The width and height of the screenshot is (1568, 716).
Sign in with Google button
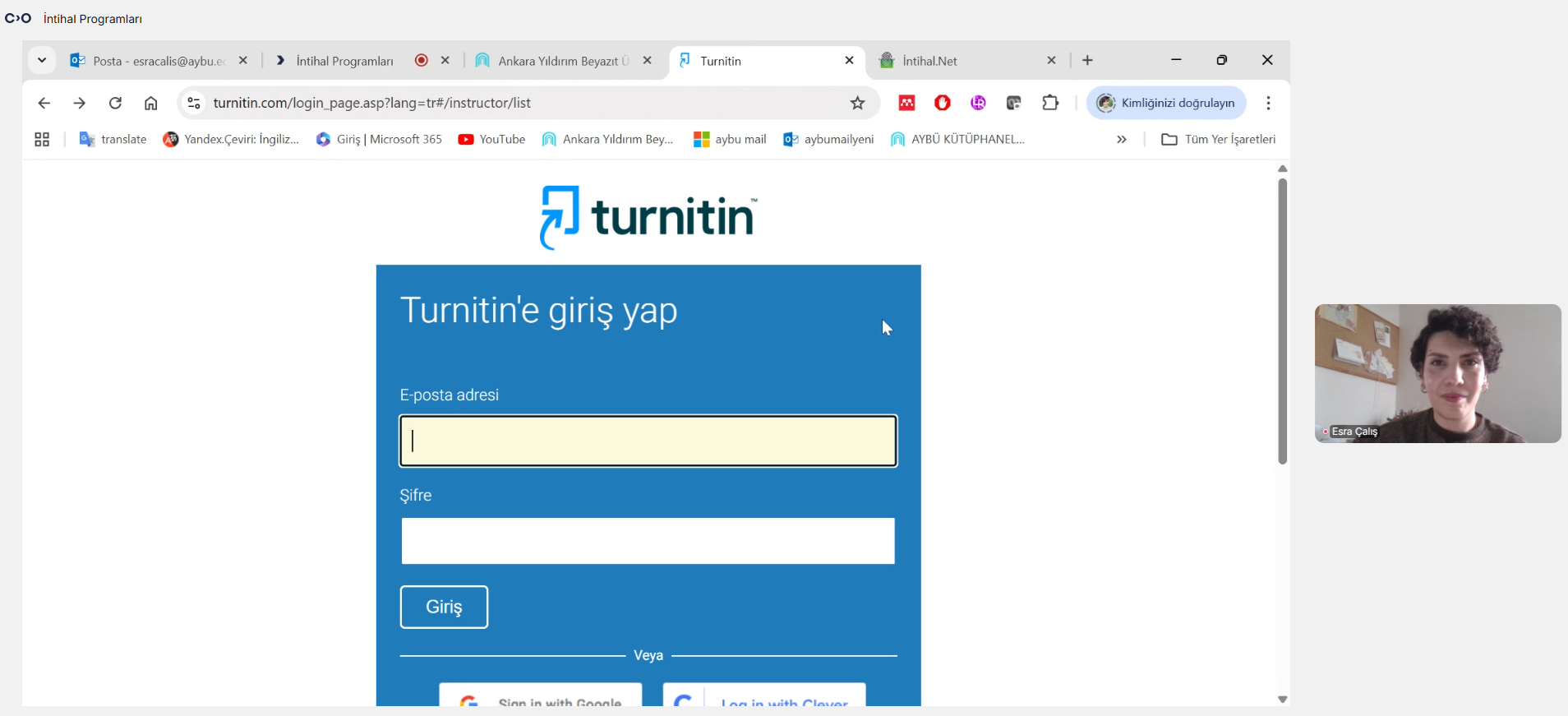541,695
